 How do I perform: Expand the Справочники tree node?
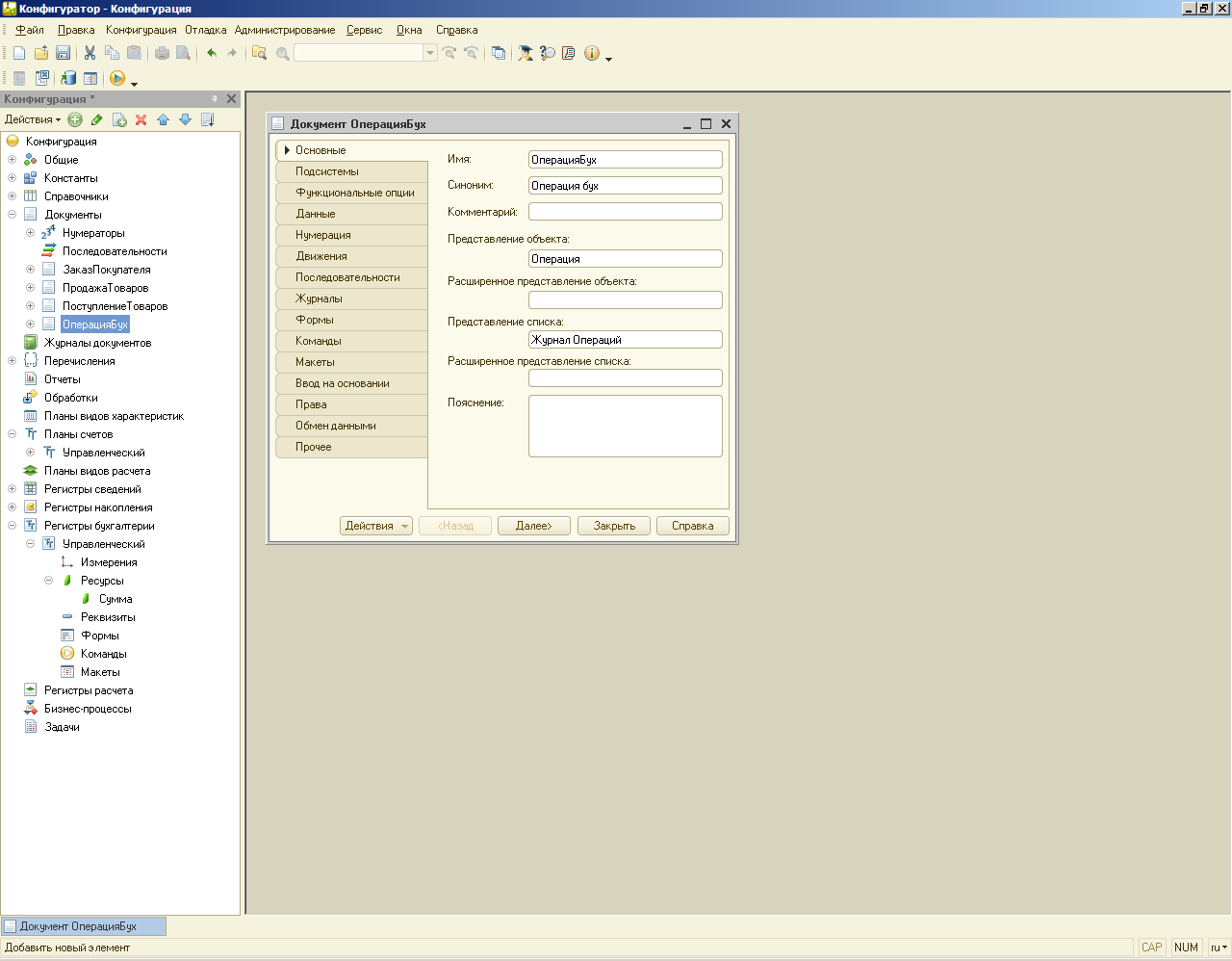pos(12,196)
